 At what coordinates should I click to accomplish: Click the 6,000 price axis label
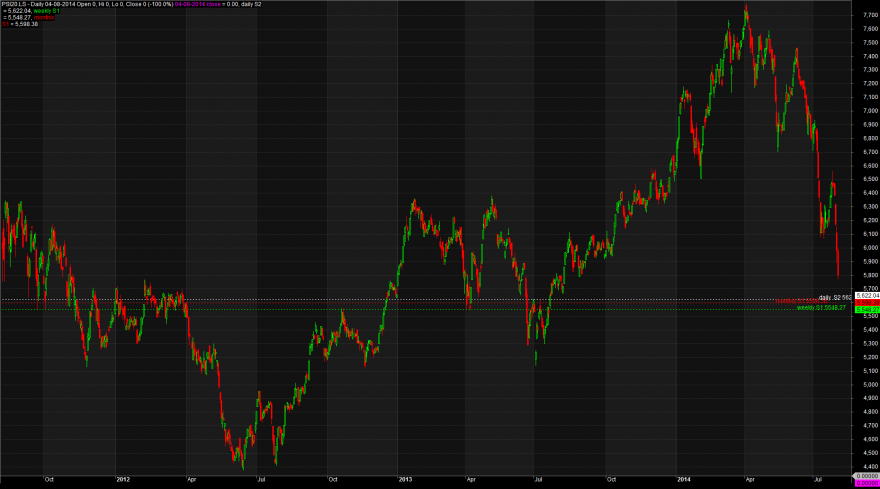point(870,248)
